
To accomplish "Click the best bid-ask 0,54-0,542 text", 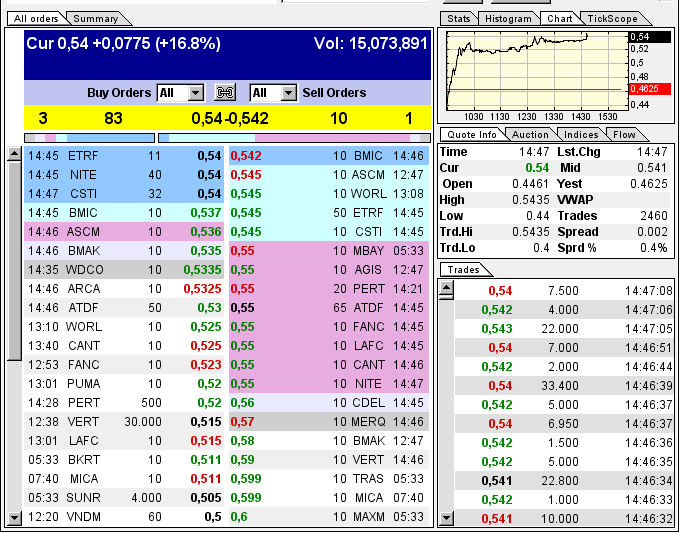I will click(230, 118).
